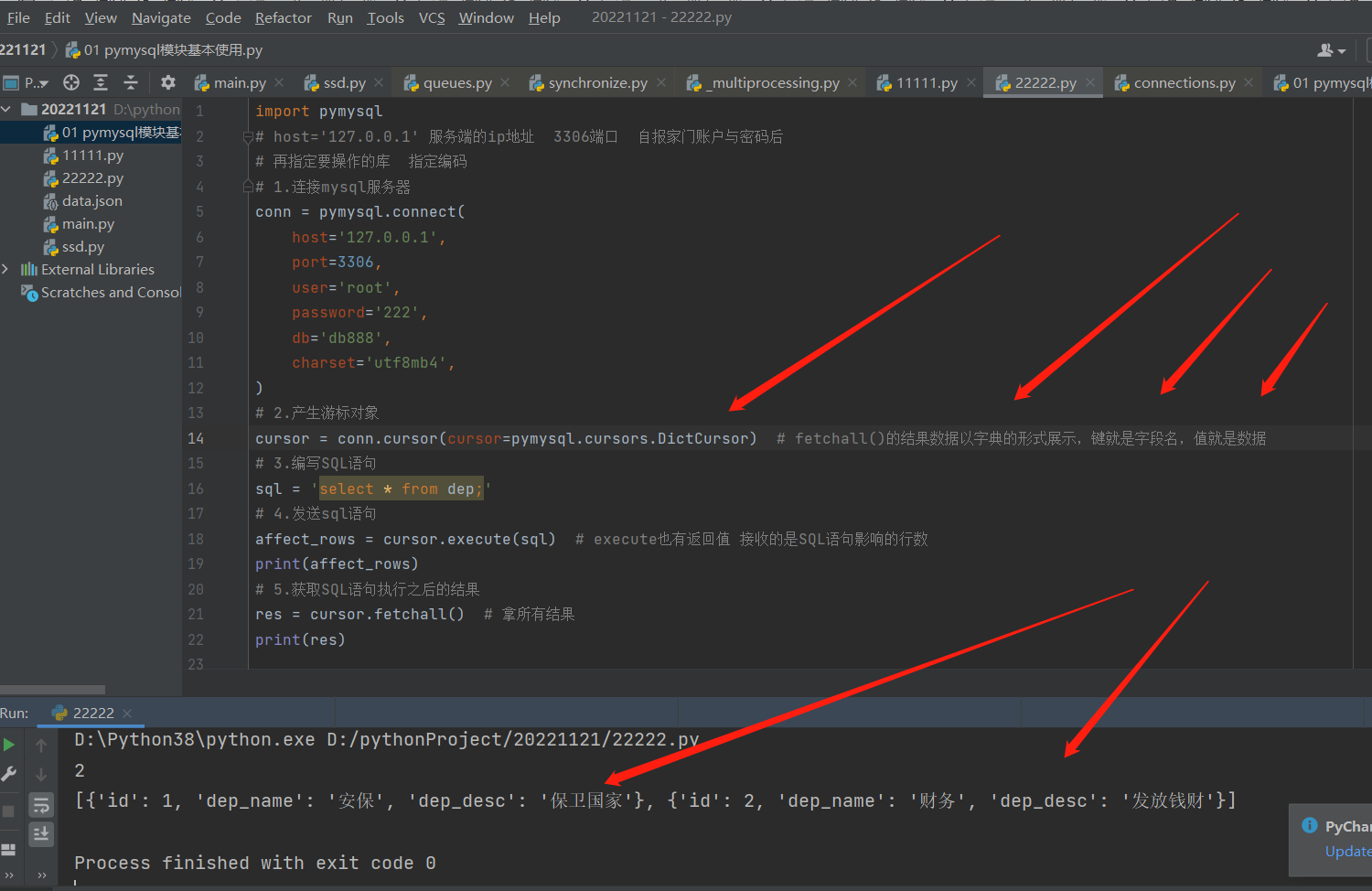
Task: Open run configuration wrench settings
Action: [9, 774]
